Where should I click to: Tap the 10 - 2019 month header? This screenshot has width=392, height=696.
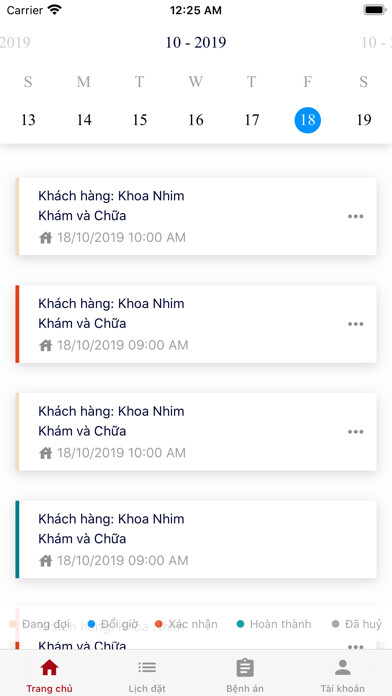pyautogui.click(x=196, y=43)
